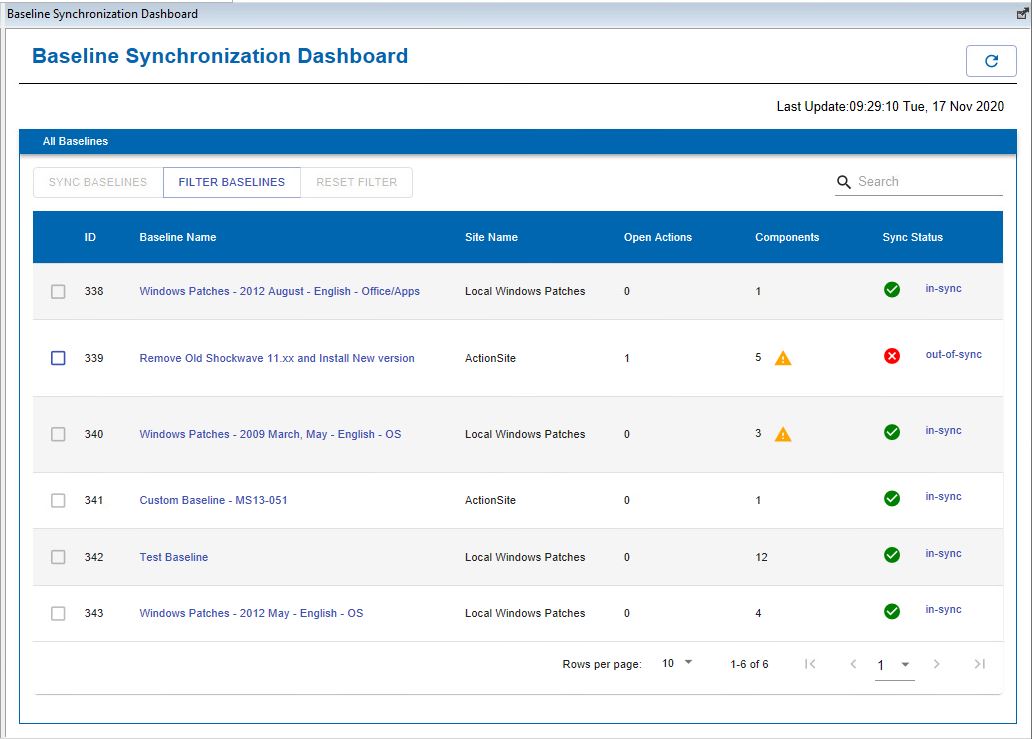The height and width of the screenshot is (739, 1035).
Task: Select the All Baselines tab
Action: 75,142
